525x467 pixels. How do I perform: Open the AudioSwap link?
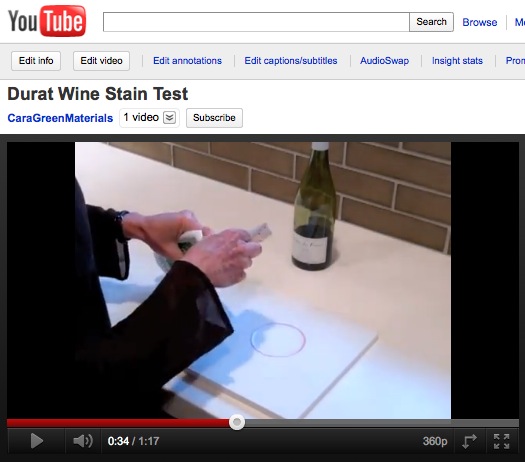coord(384,61)
